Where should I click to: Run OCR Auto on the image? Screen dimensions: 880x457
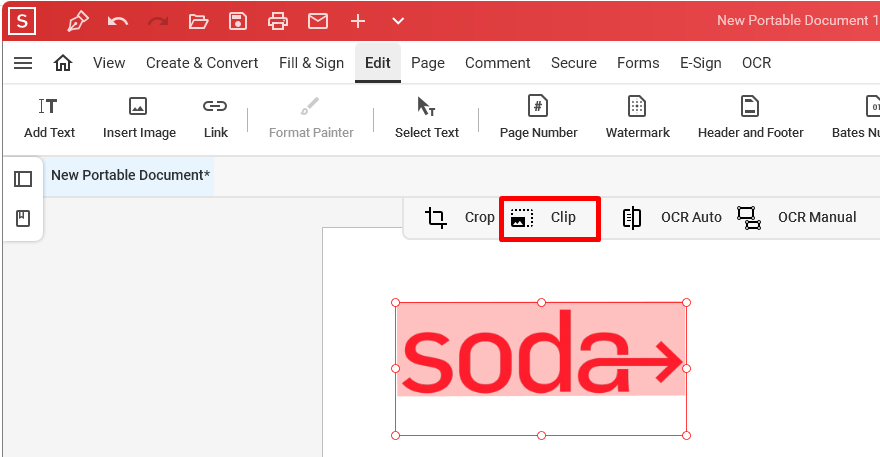(x=672, y=218)
